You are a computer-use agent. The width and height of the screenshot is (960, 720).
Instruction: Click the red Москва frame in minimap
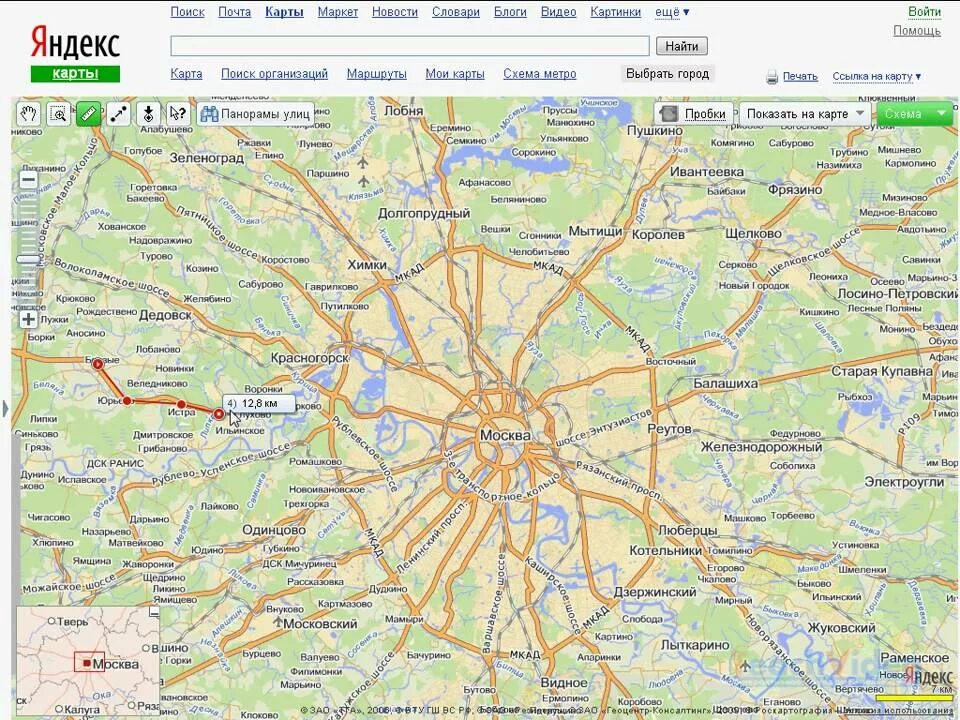pos(89,662)
